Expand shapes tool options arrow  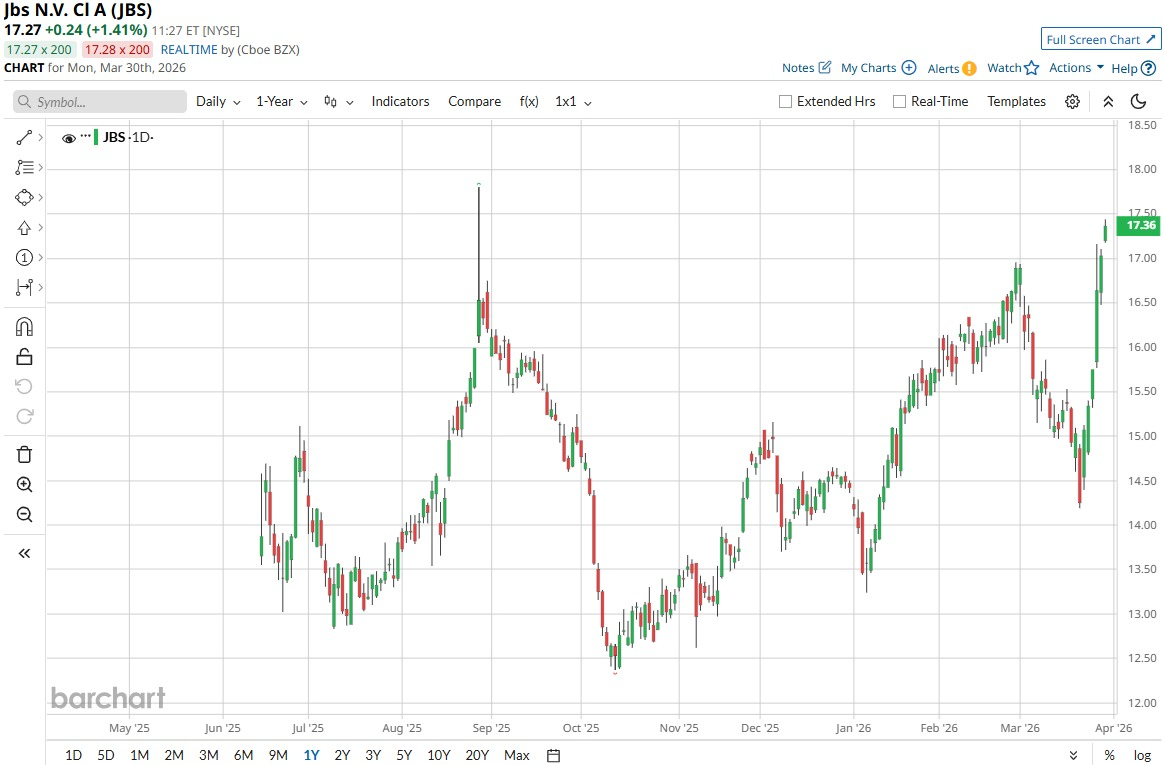pos(41,197)
